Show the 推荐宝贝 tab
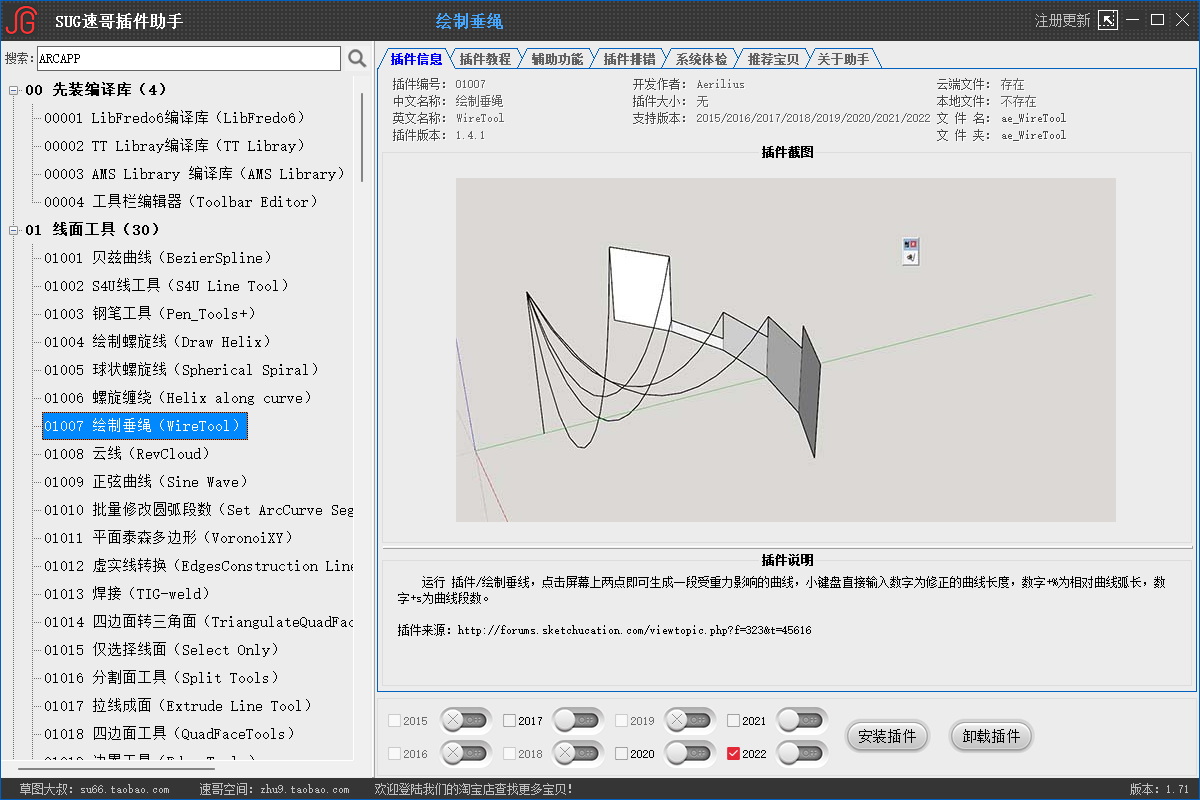 [x=773, y=59]
